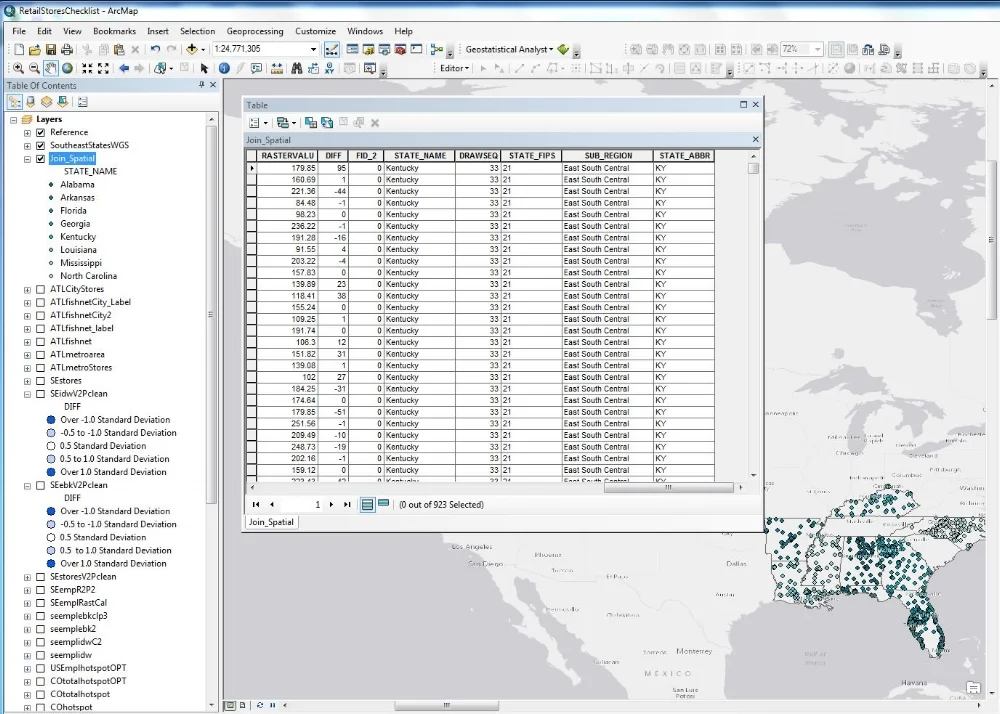Select the Join_Spatial tab at table bottom
The width and height of the screenshot is (1000, 714).
[271, 521]
